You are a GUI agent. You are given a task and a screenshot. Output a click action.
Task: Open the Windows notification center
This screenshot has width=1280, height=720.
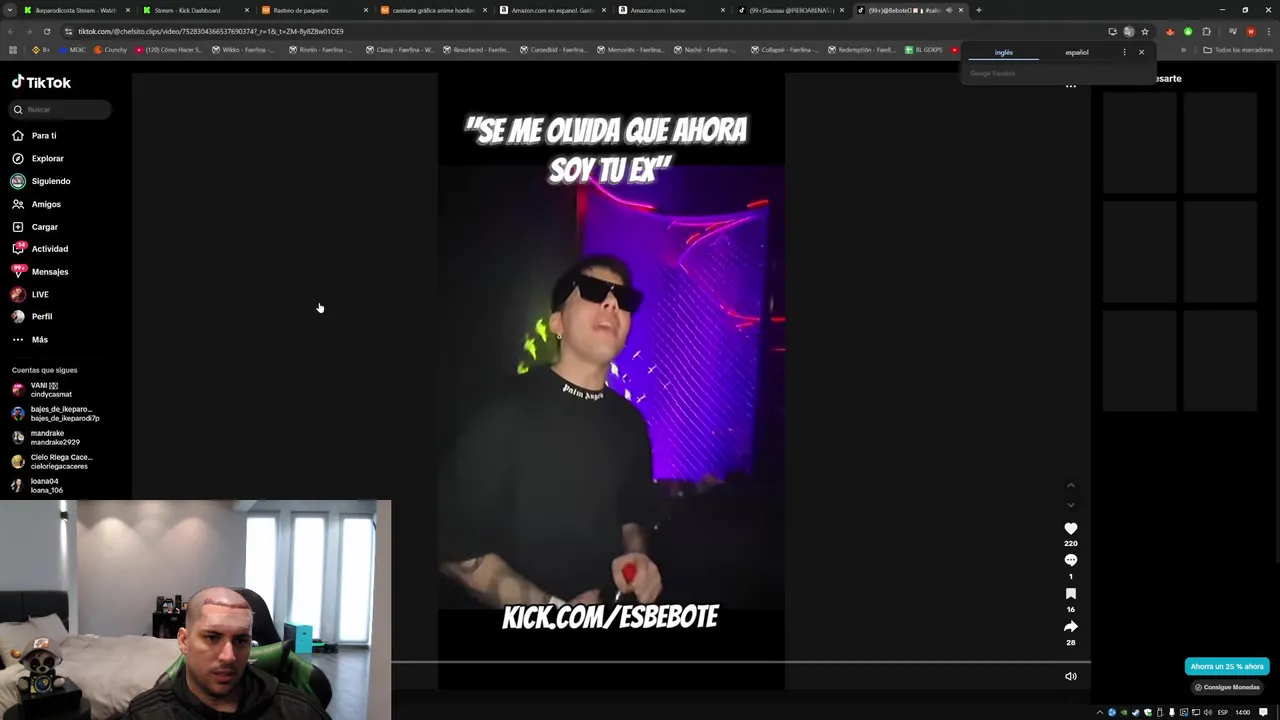[1263, 712]
